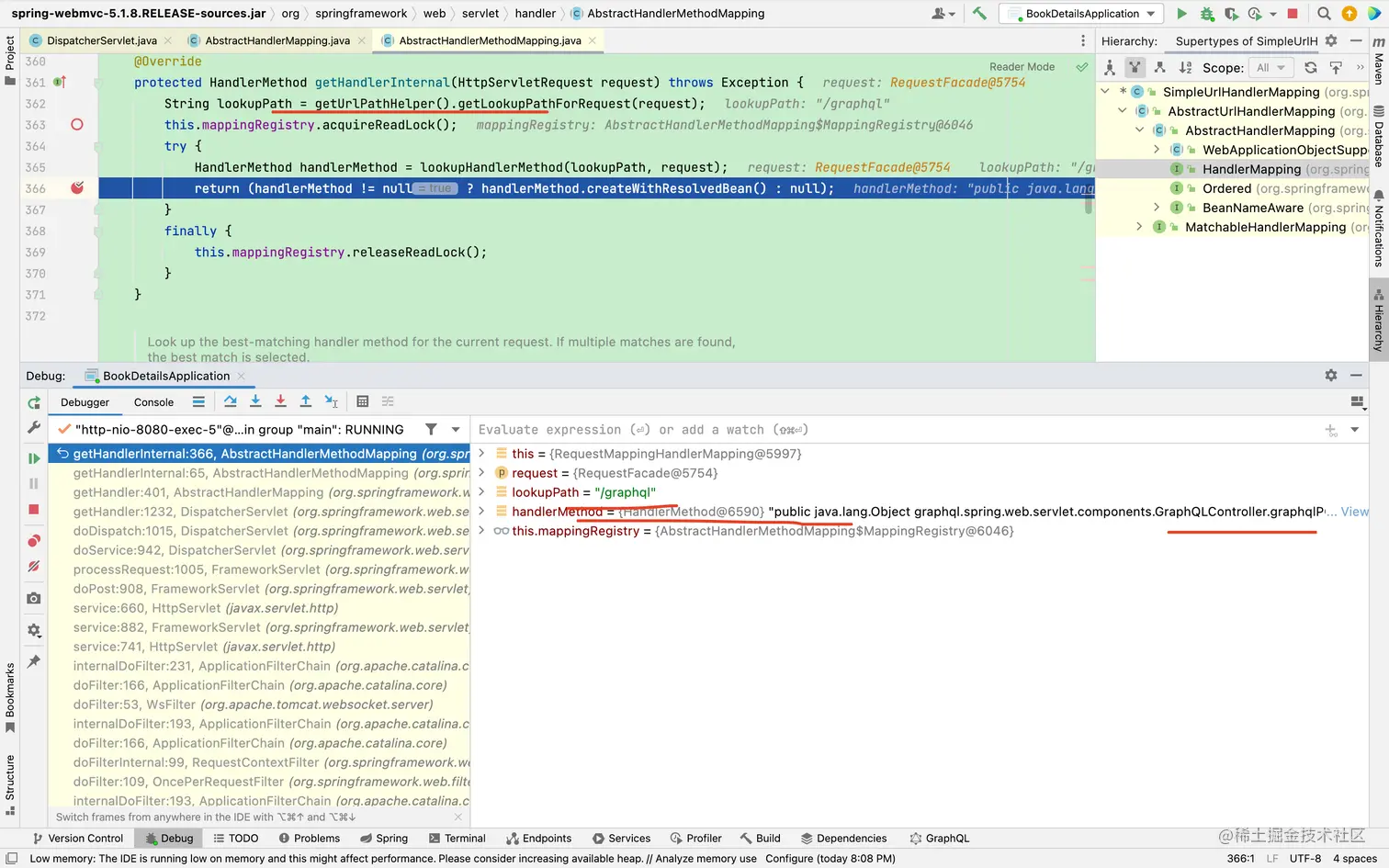
Task: Open the Problems tool window
Action: point(310,838)
